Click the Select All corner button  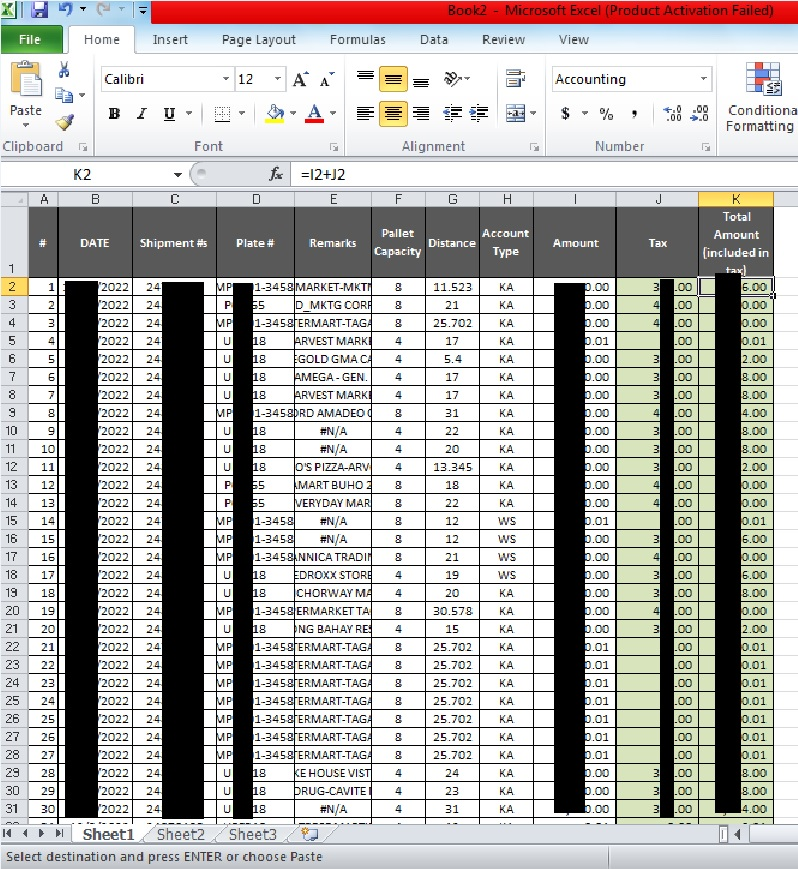click(x=14, y=199)
